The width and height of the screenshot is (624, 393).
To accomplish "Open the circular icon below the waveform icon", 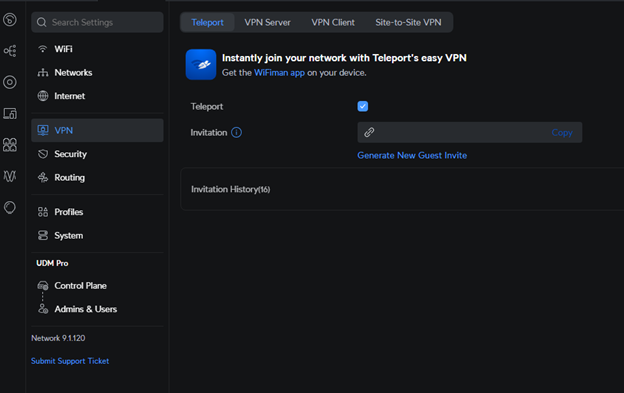I will click(x=10, y=207).
